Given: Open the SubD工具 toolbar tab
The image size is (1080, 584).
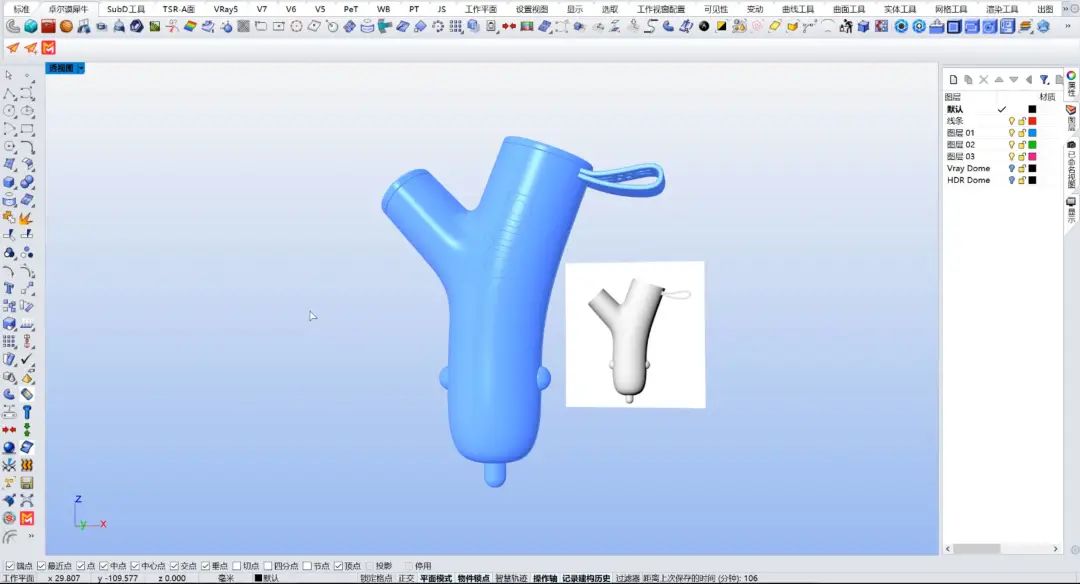Looking at the screenshot, I should tap(126, 9).
